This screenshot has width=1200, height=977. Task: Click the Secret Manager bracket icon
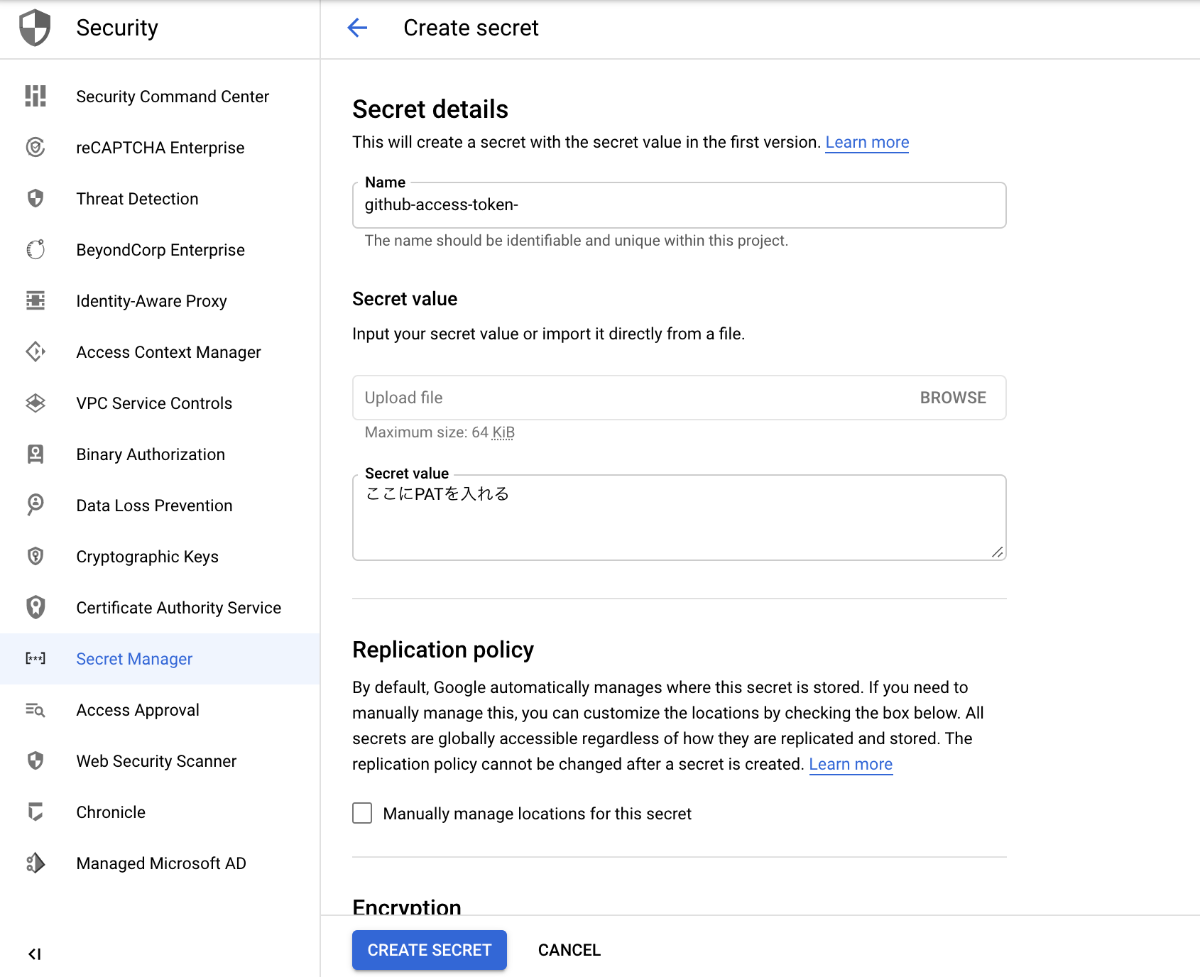35,659
